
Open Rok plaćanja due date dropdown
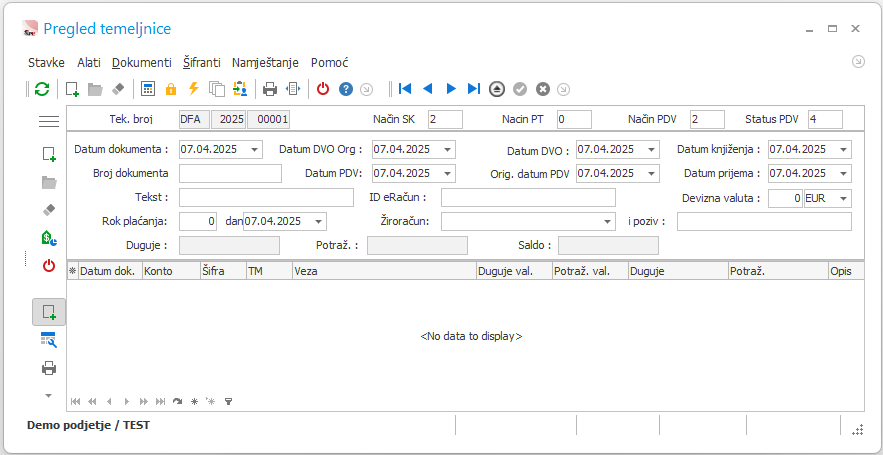pyautogui.click(x=319, y=221)
